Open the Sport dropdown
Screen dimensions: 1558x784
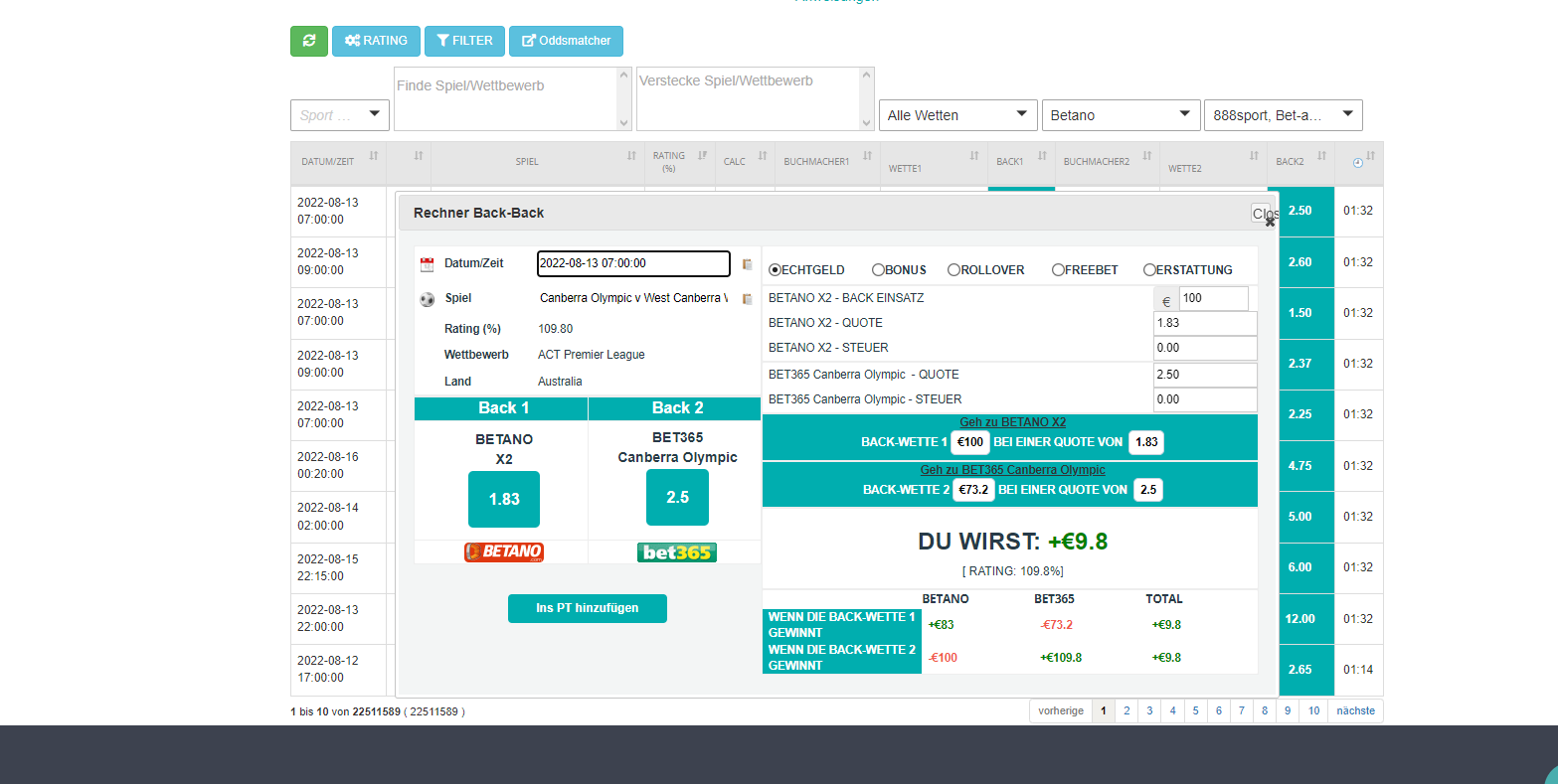[340, 115]
